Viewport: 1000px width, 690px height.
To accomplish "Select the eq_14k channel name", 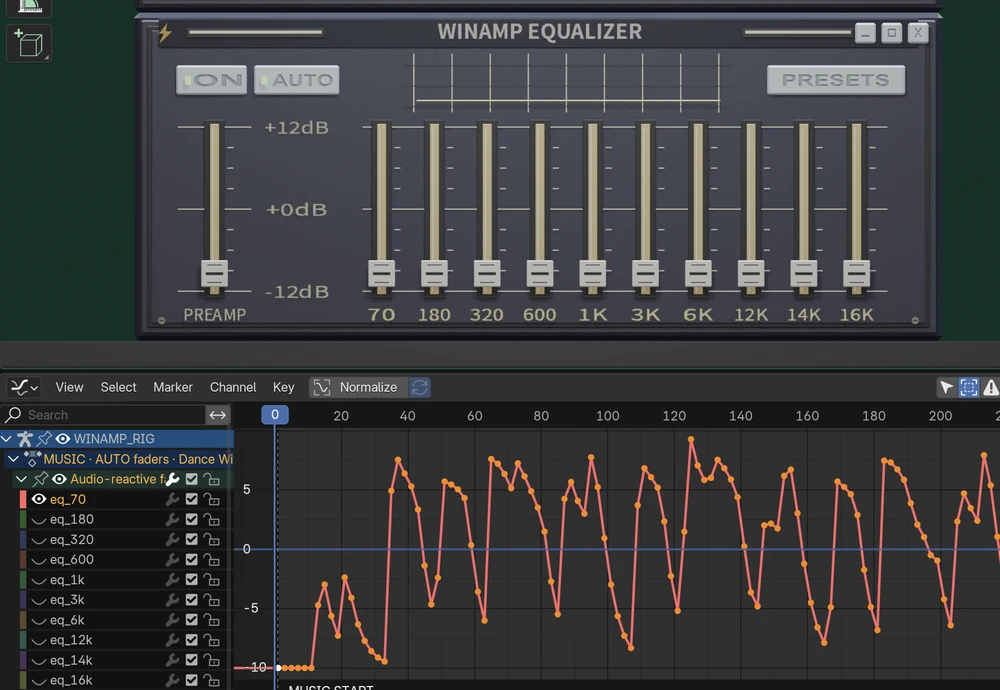I will click(x=71, y=660).
